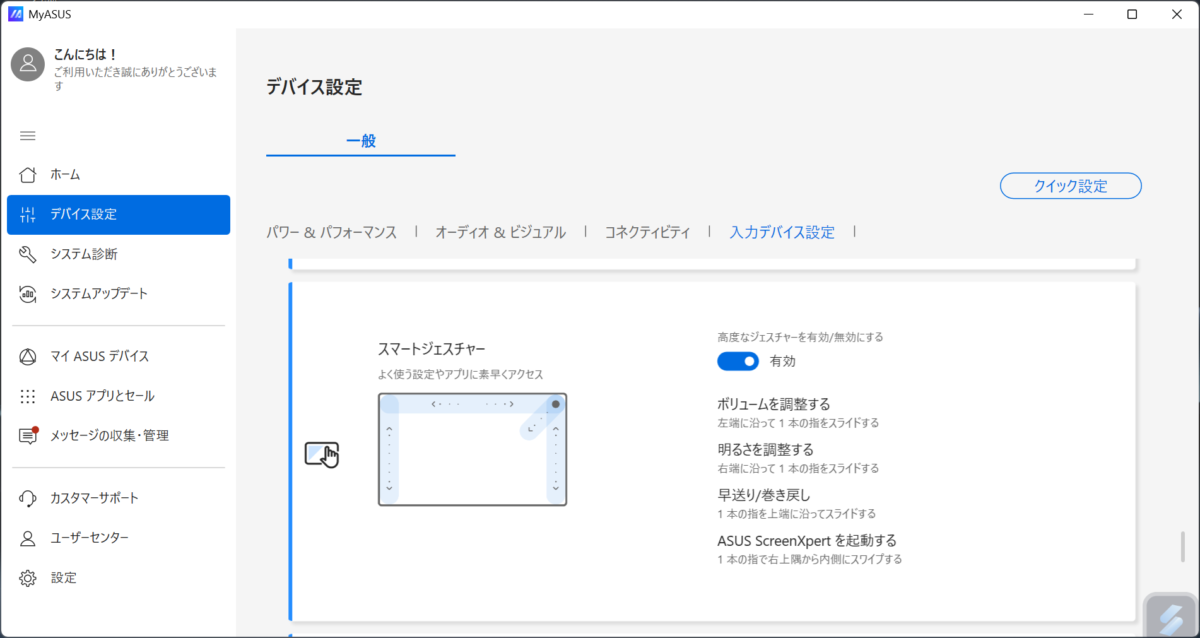Minimize the MyASUS window
Viewport: 1200px width, 638px height.
click(x=1086, y=14)
